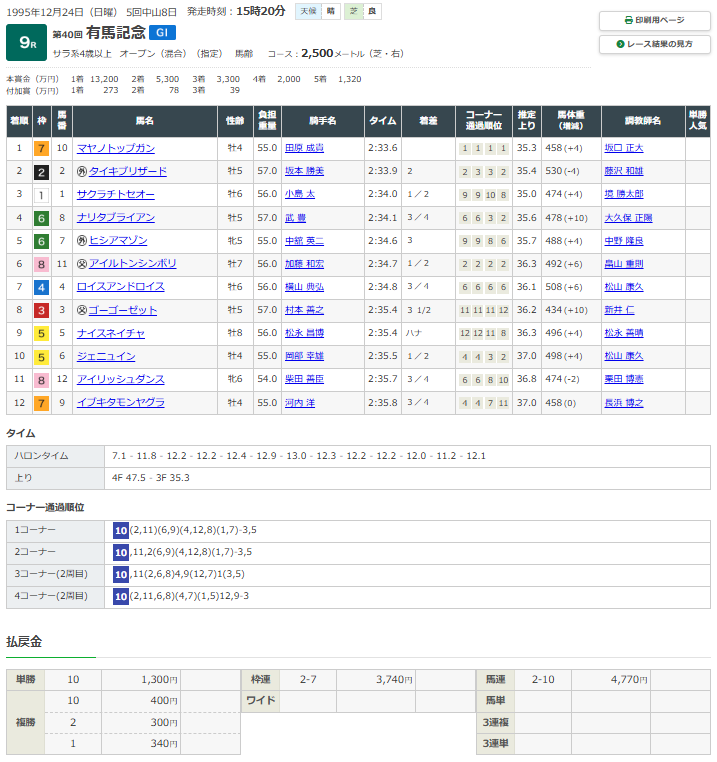Image resolution: width=717 pixels, height=762 pixels.
Task: Open horse link ナイスネイチャ
Action: [x=111, y=333]
